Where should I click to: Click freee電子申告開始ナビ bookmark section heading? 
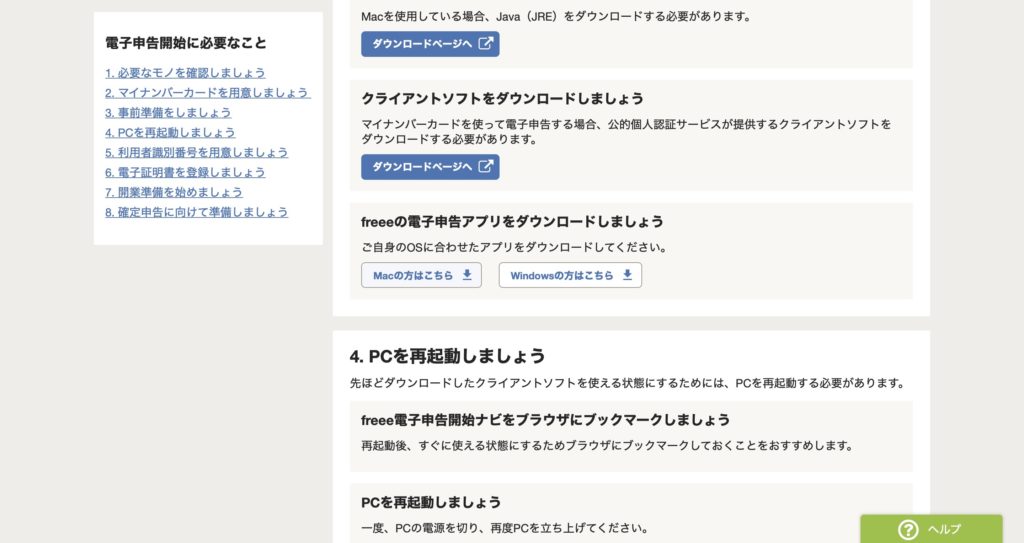point(545,420)
